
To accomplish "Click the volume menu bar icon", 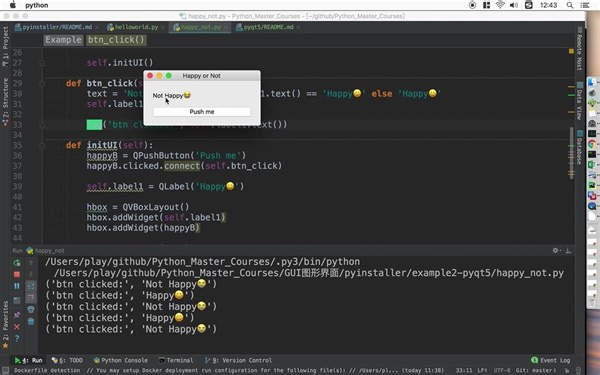I will pyautogui.click(x=514, y=5).
